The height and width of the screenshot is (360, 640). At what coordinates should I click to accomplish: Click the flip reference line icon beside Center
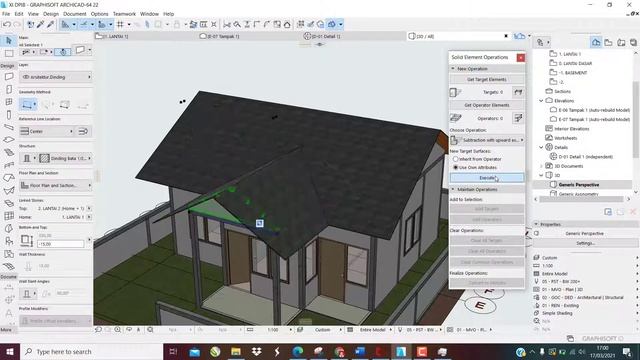(x=83, y=131)
